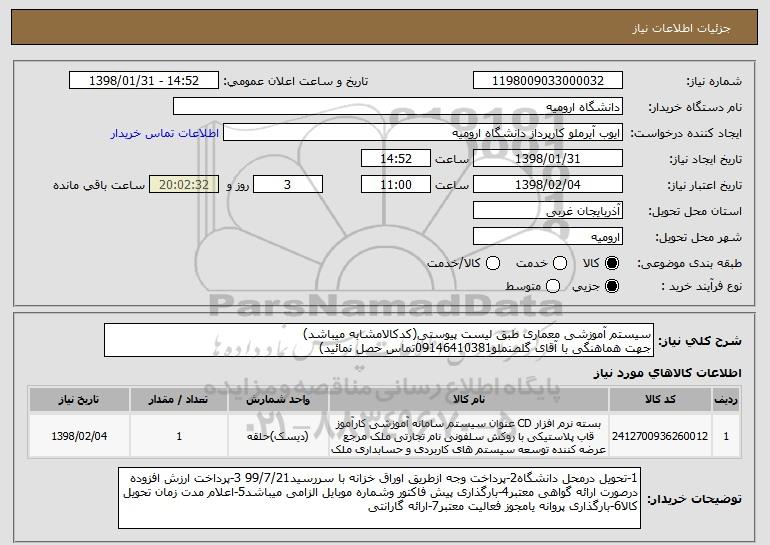Image resolution: width=770 pixels, height=545 pixels.
Task: Click the شماره نیاز field 1198009033000032
Action: point(548,81)
